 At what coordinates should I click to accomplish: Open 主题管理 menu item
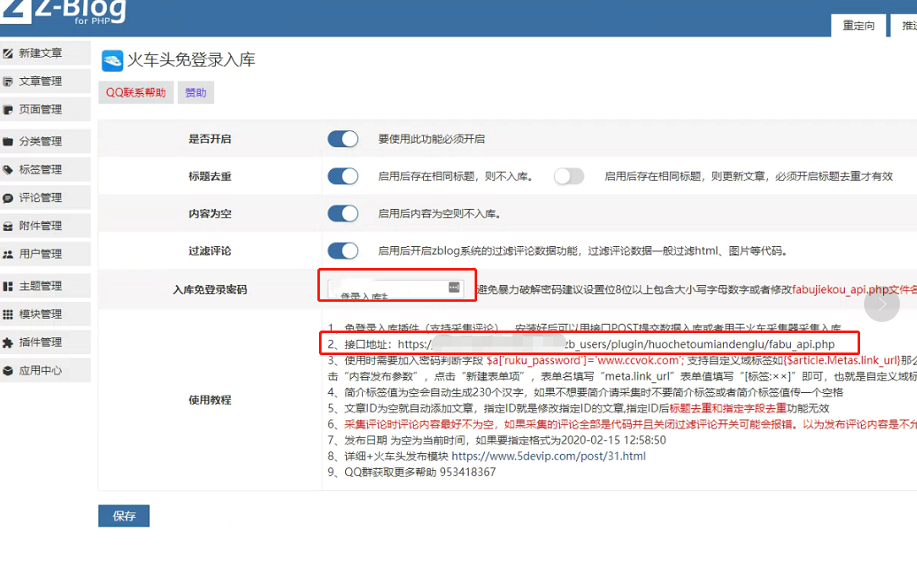(x=45, y=286)
